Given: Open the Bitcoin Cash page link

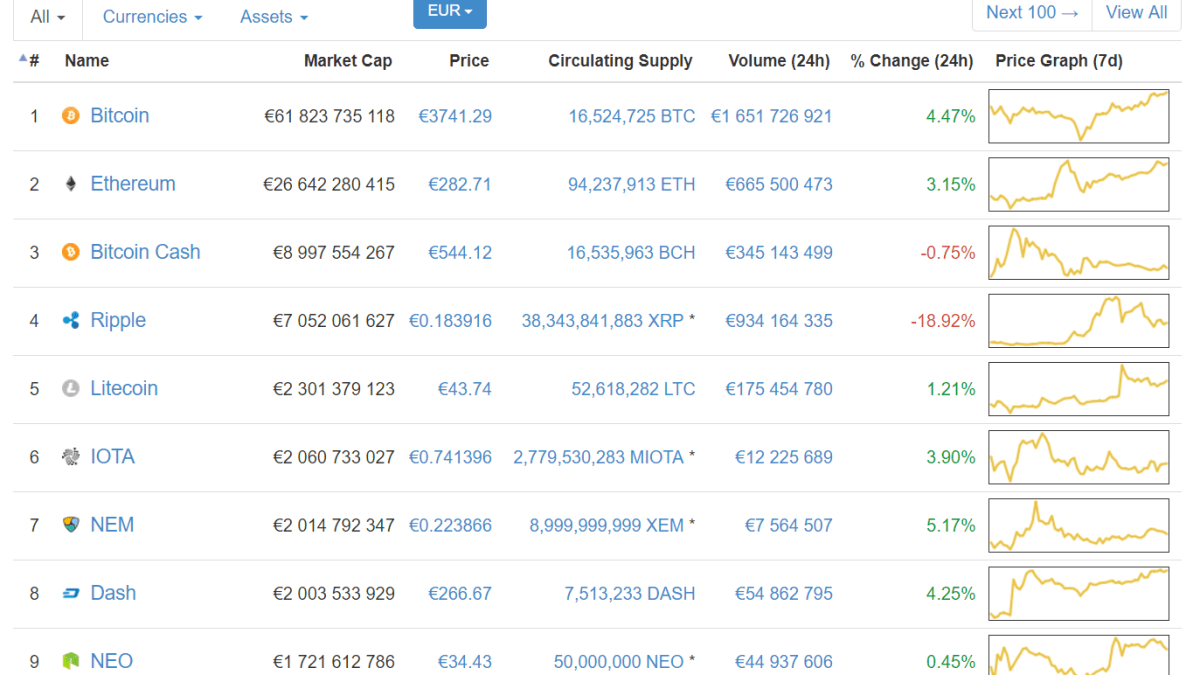Looking at the screenshot, I should tap(146, 252).
